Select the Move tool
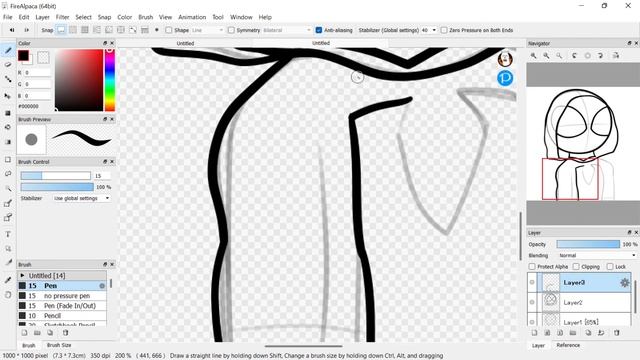The height and width of the screenshot is (360, 640). 8,96
